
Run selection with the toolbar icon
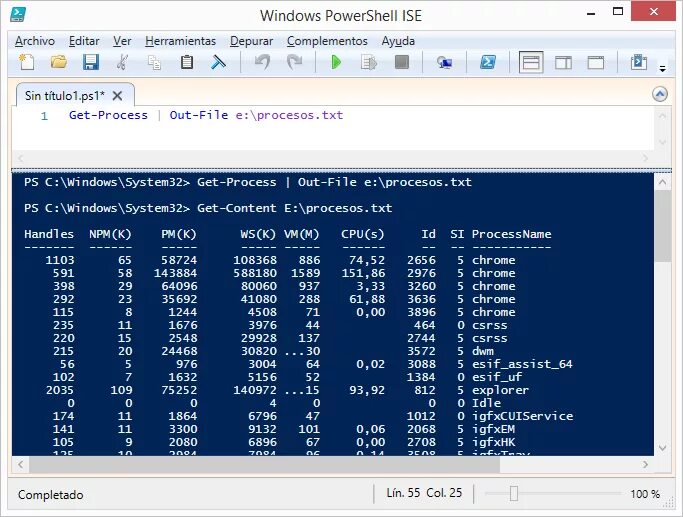point(369,62)
